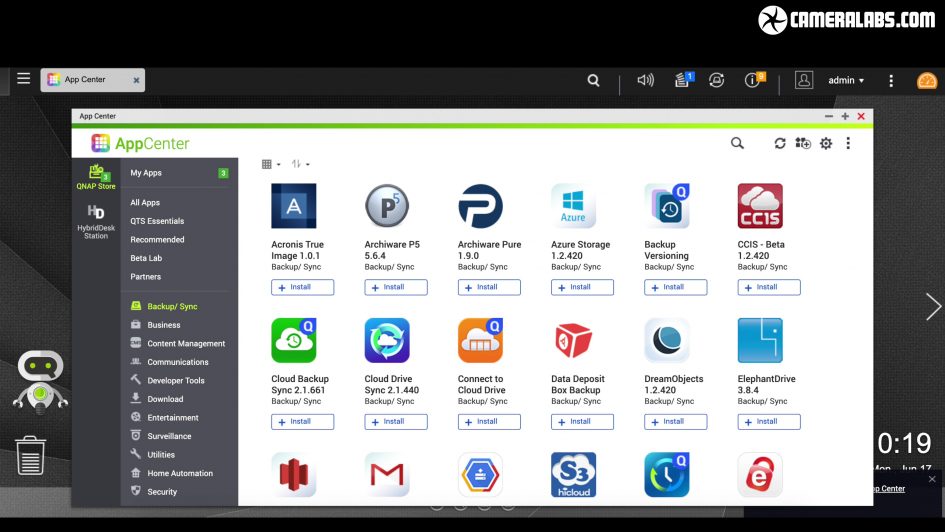945x532 pixels.
Task: Install Archiware P5 5.6.4
Action: pos(396,287)
